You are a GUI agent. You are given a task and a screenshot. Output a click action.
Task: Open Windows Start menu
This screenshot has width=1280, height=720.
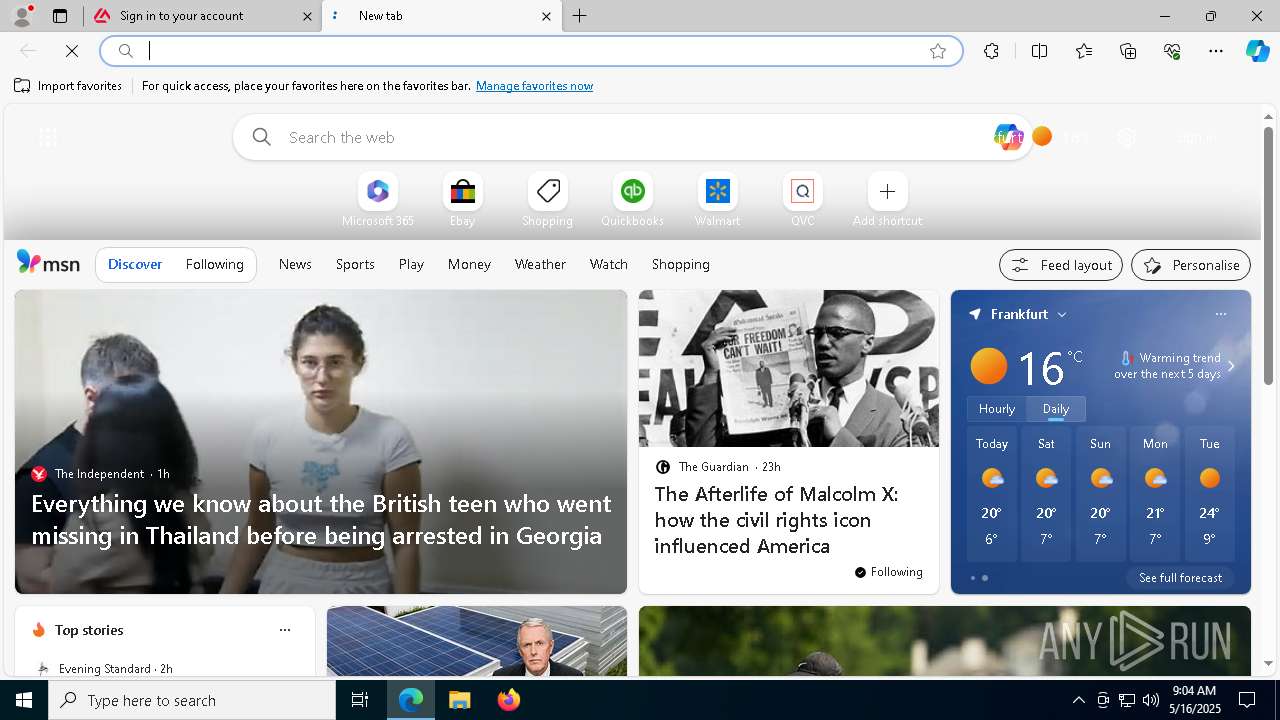24,700
